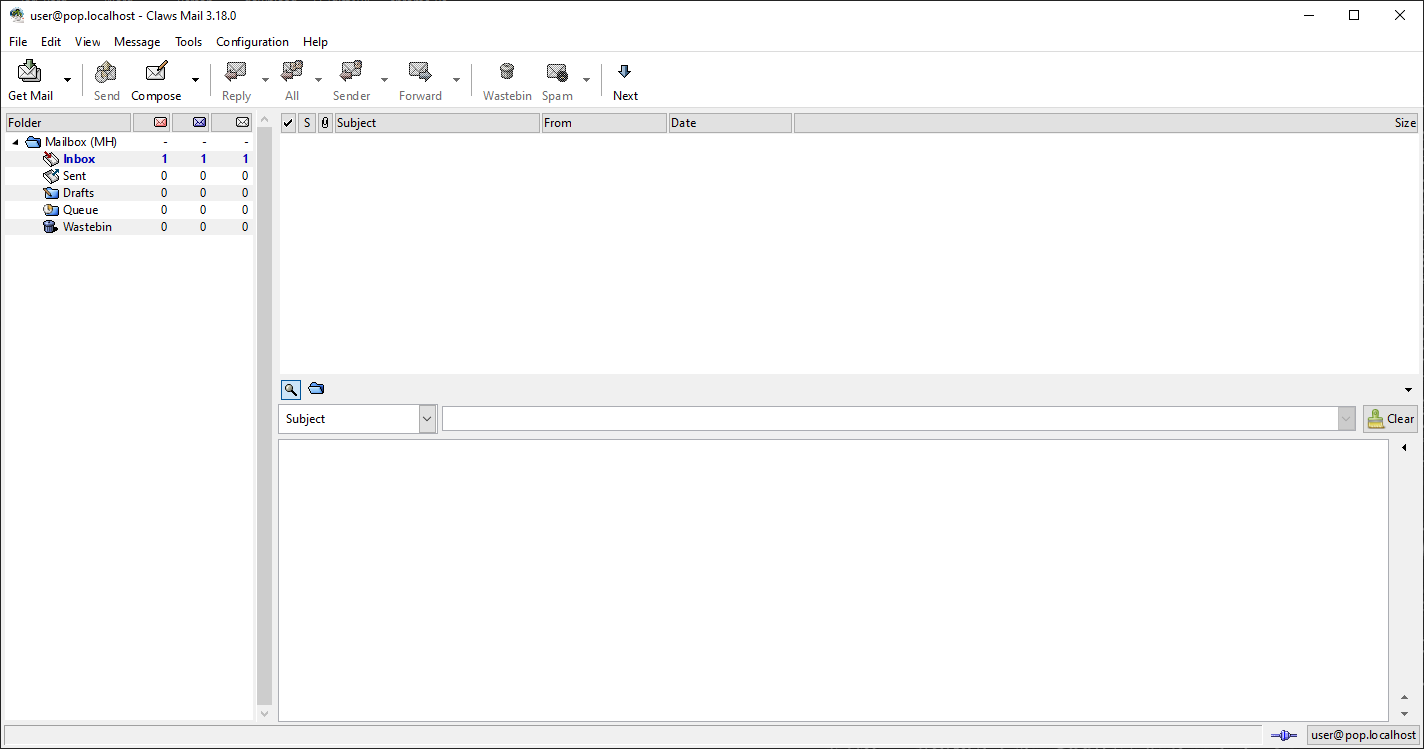Open the Tools menu
The image size is (1424, 749).
(x=188, y=42)
